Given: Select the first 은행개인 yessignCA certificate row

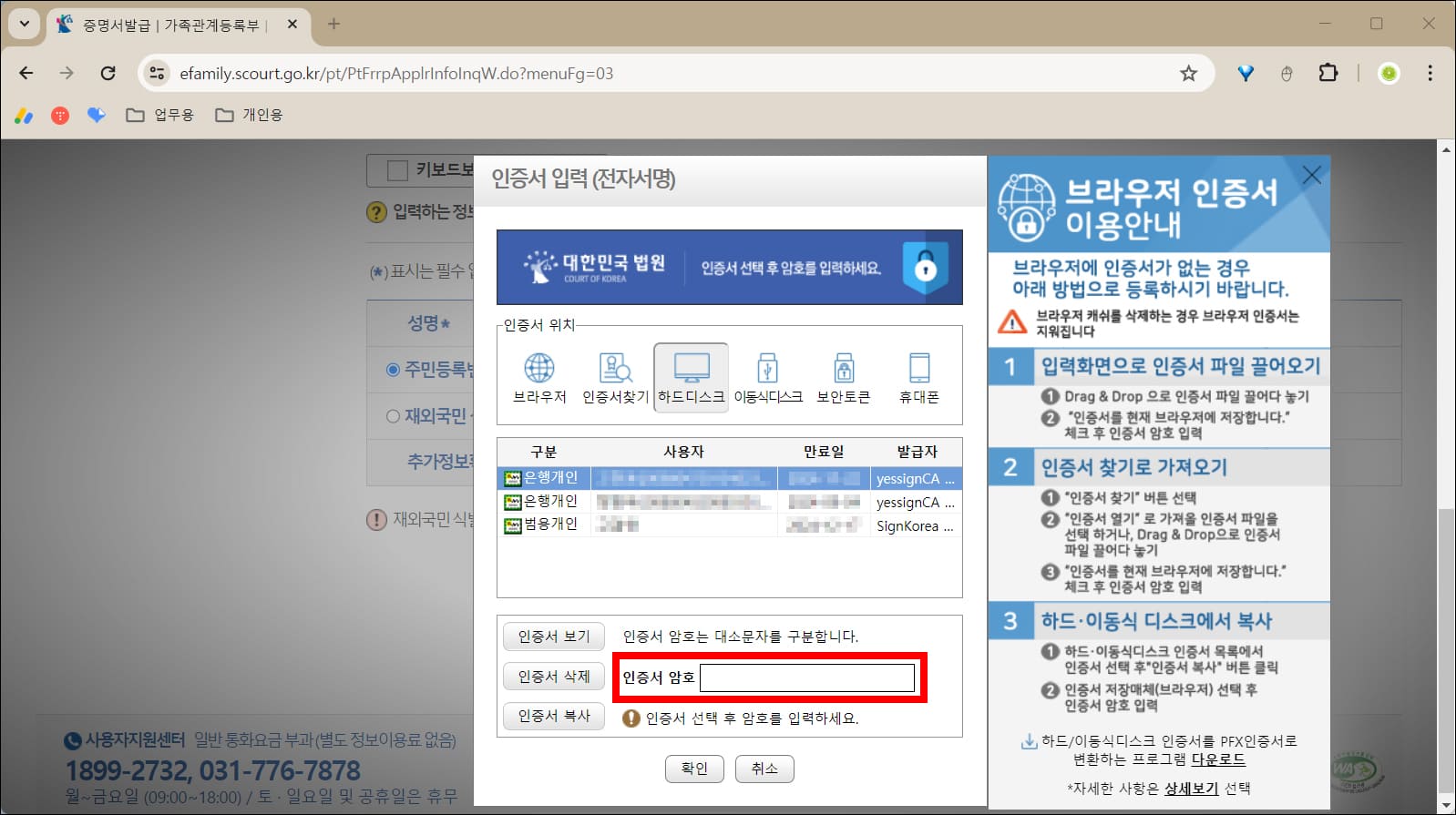Looking at the screenshot, I should pyautogui.click(x=729, y=478).
